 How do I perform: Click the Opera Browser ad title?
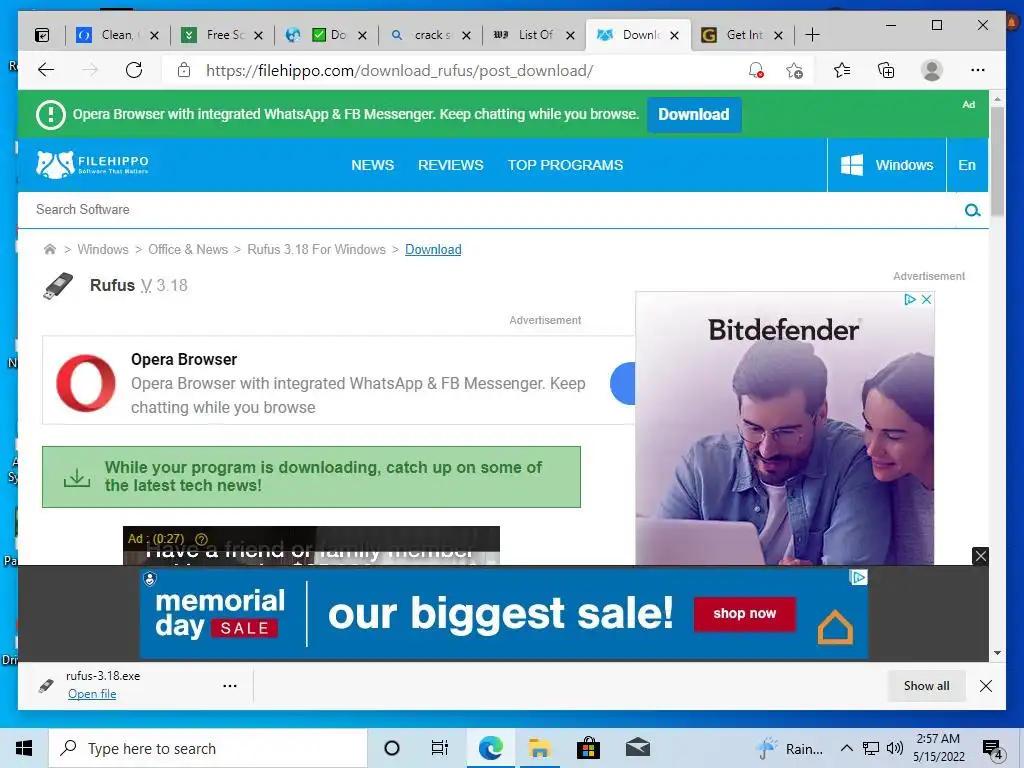184,359
